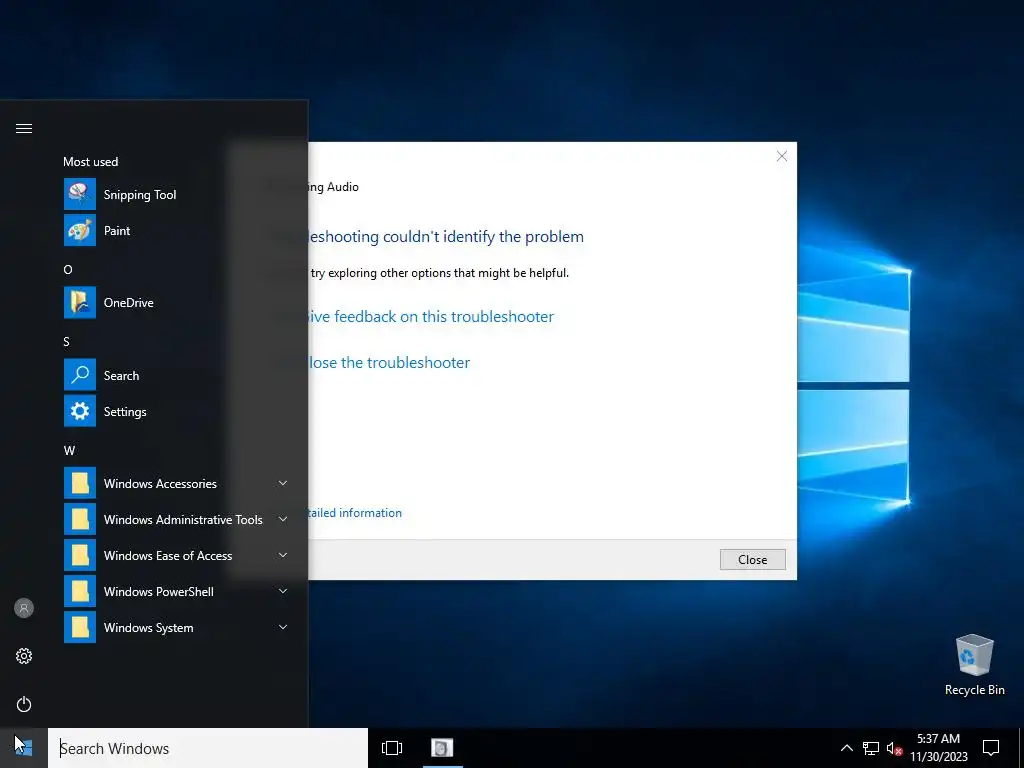1024x768 pixels.
Task: Select the Recycle Bin desktop icon
Action: (x=974, y=665)
